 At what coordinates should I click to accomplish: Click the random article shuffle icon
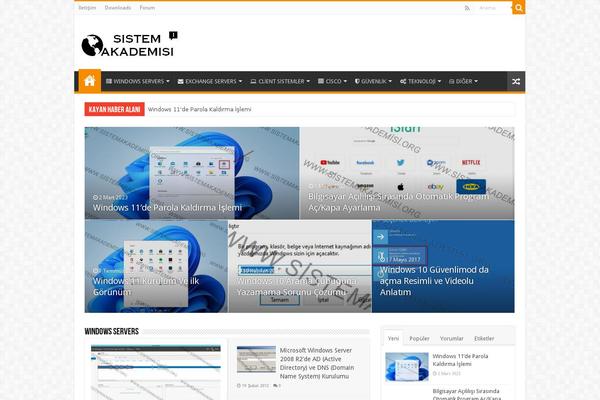click(x=516, y=81)
